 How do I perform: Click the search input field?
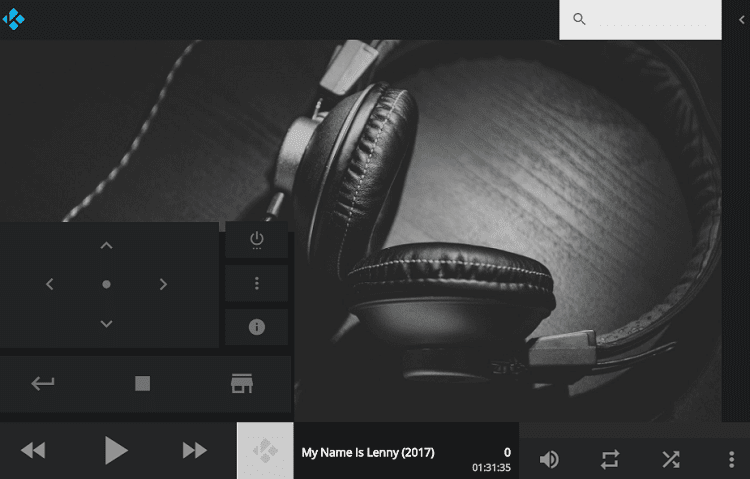(650, 19)
